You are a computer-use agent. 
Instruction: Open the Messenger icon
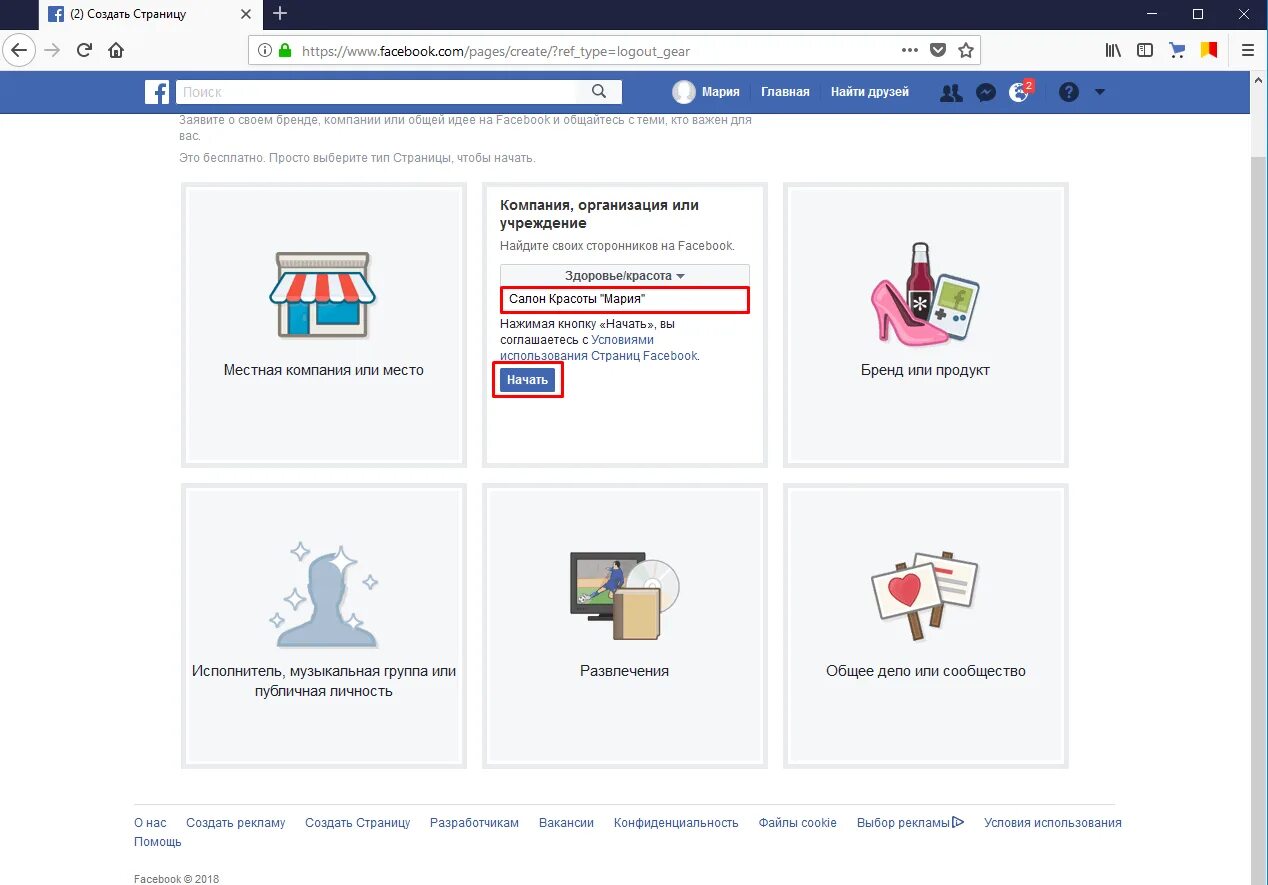985,92
